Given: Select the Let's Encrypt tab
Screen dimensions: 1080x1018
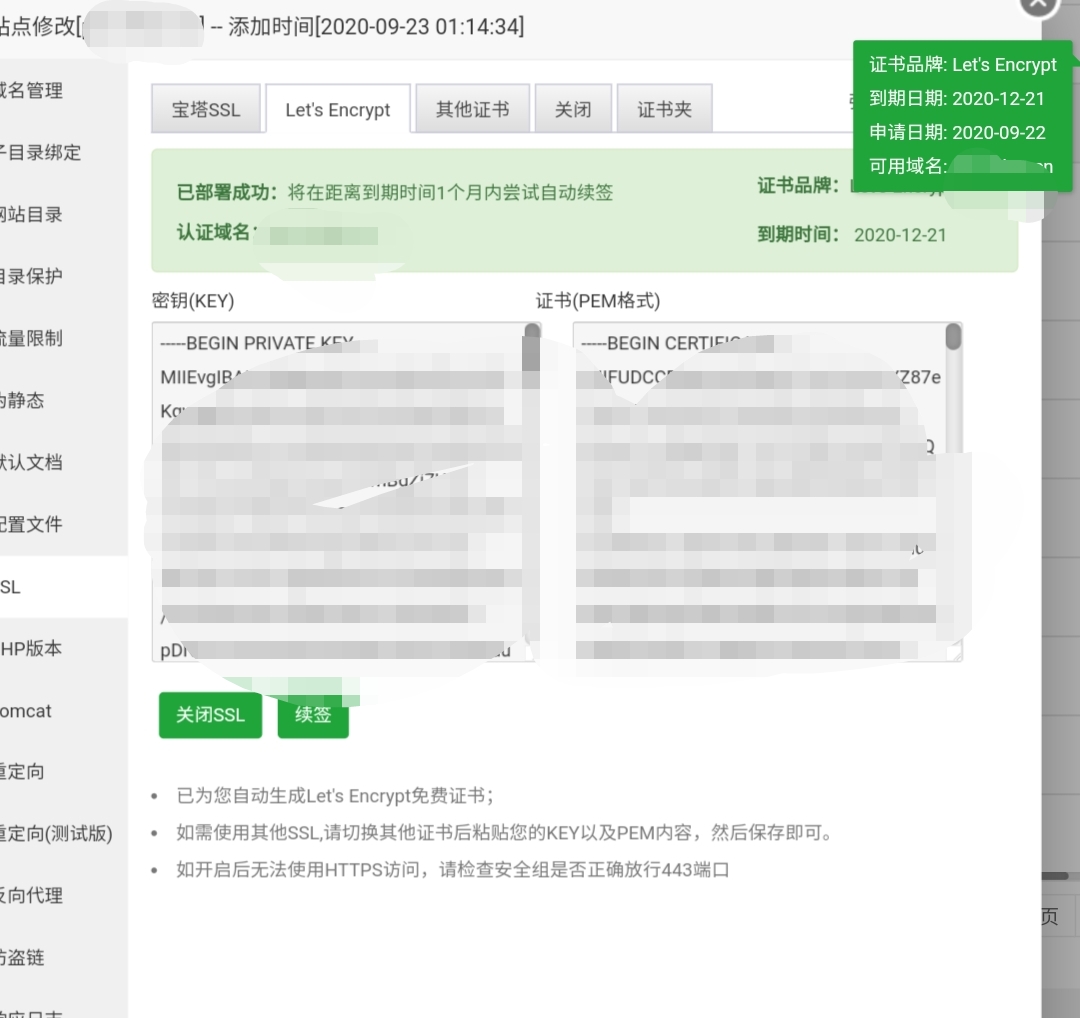Looking at the screenshot, I should (x=338, y=109).
